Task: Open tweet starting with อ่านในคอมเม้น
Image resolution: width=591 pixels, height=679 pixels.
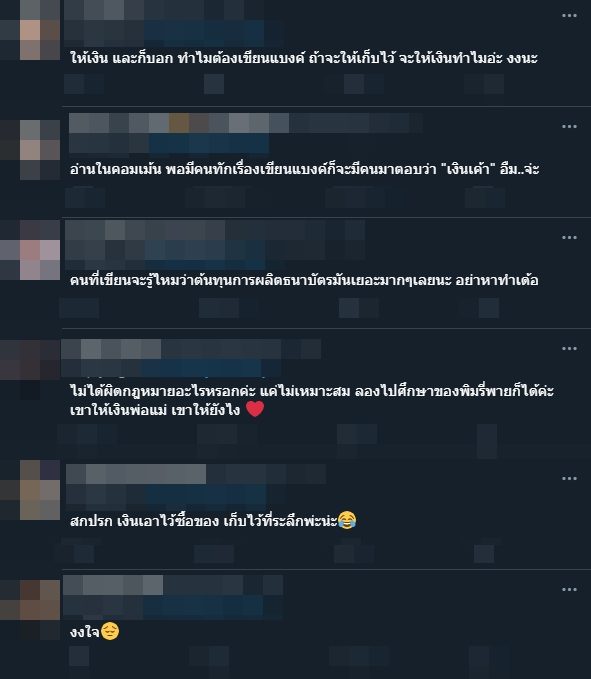Action: coord(304,169)
